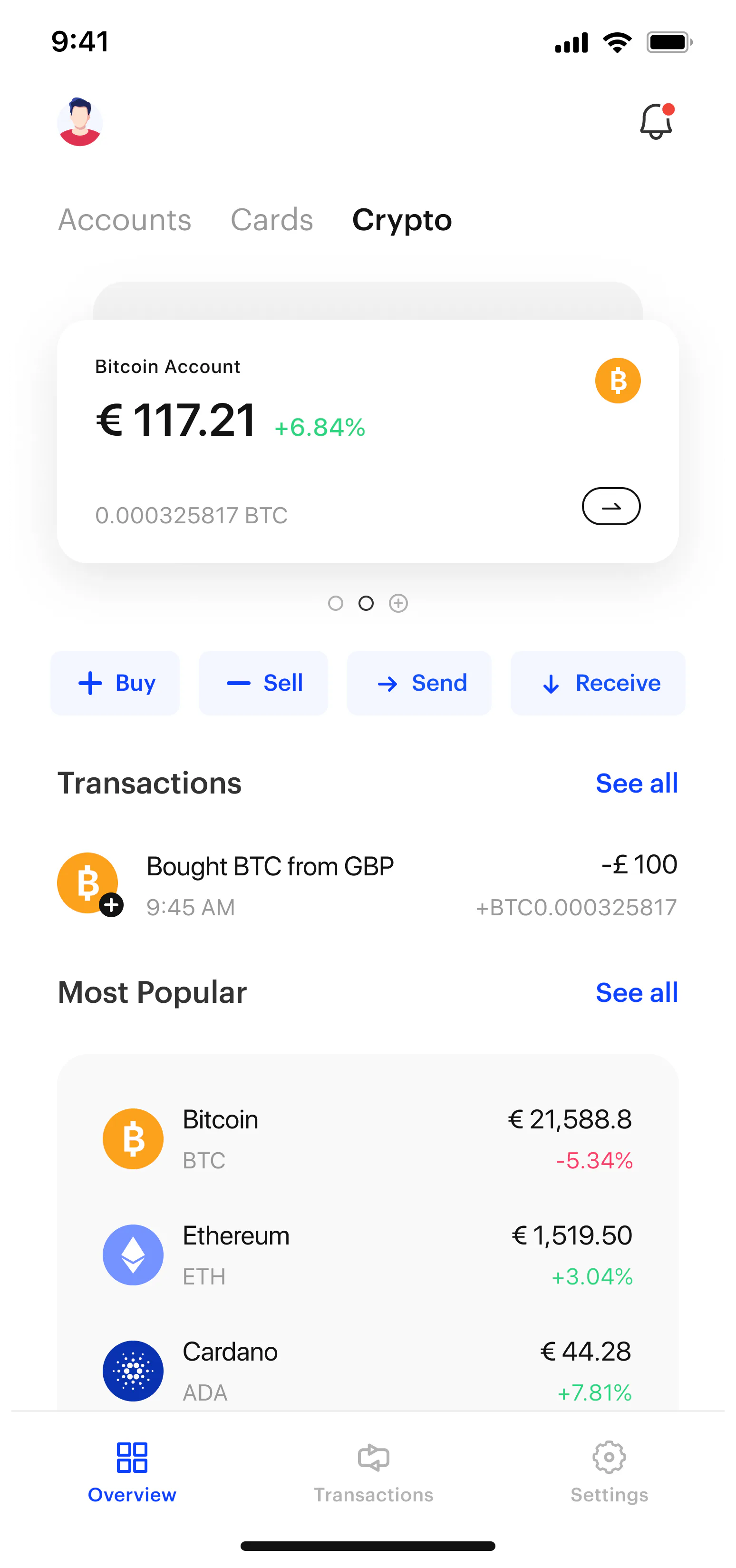Viewport: 736px width, 1568px height.
Task: Tap the Receive button
Action: 598,683
